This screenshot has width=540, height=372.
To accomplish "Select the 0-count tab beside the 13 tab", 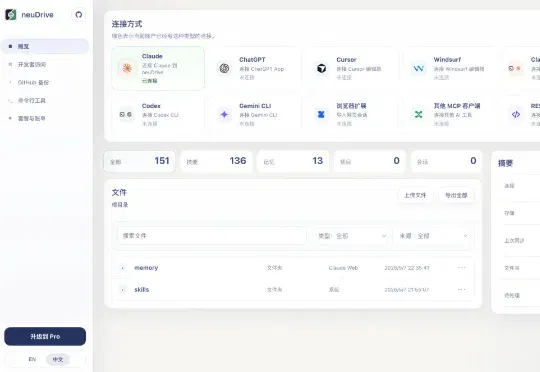I will click(370, 161).
